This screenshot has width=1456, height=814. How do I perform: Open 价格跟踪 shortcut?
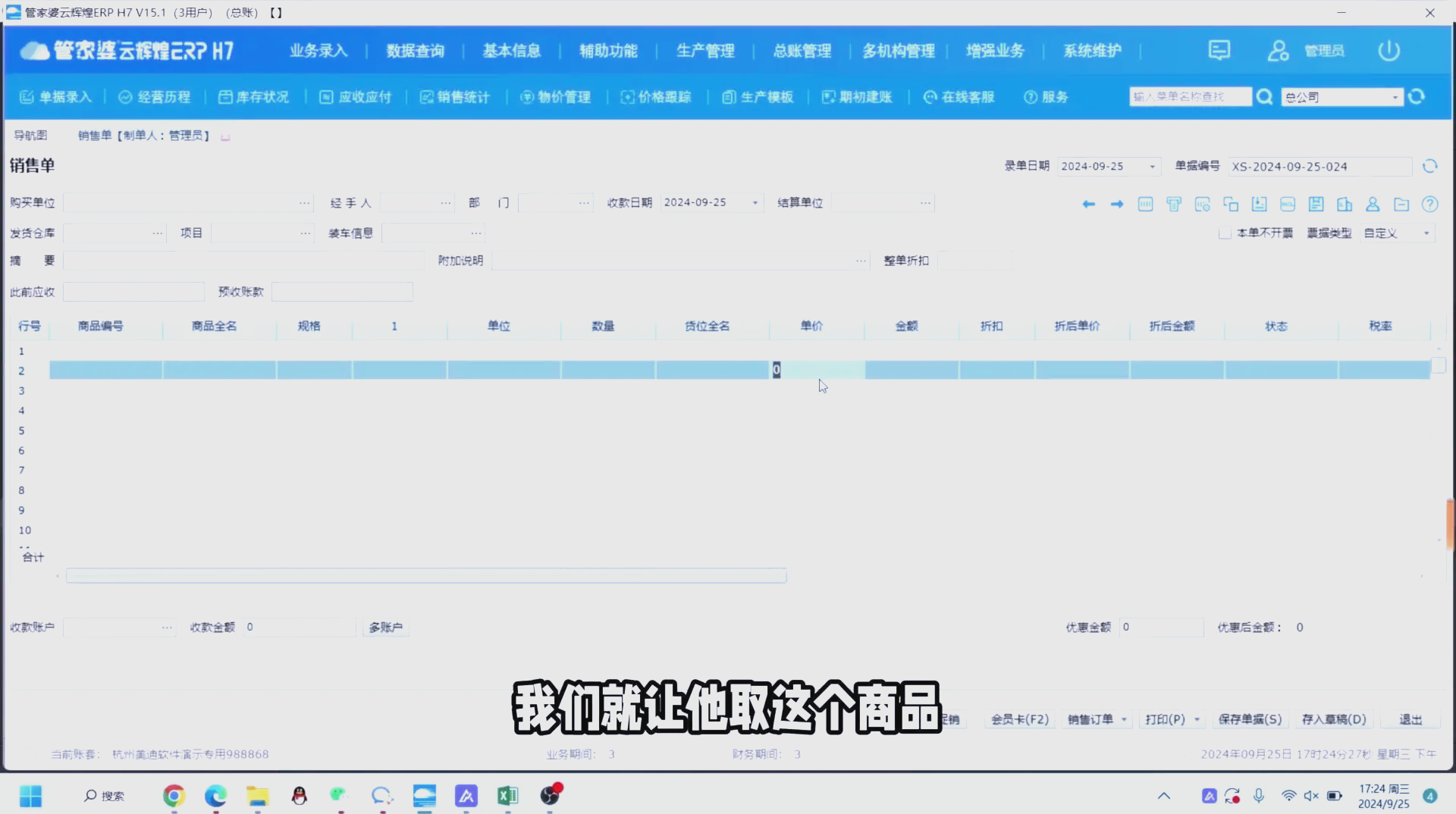(656, 97)
